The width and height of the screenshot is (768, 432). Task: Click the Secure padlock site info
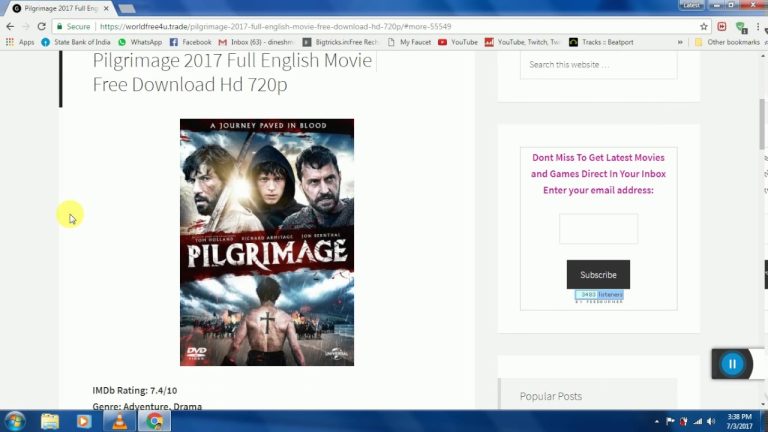click(73, 26)
